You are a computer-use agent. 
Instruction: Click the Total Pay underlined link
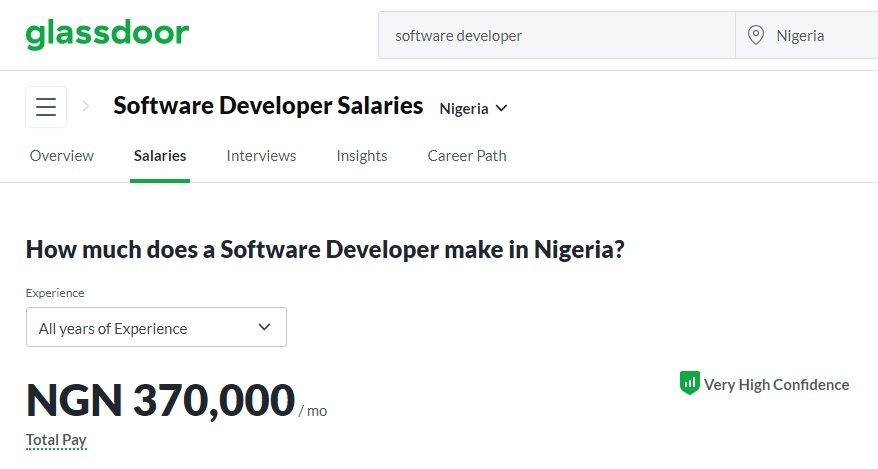(x=56, y=439)
